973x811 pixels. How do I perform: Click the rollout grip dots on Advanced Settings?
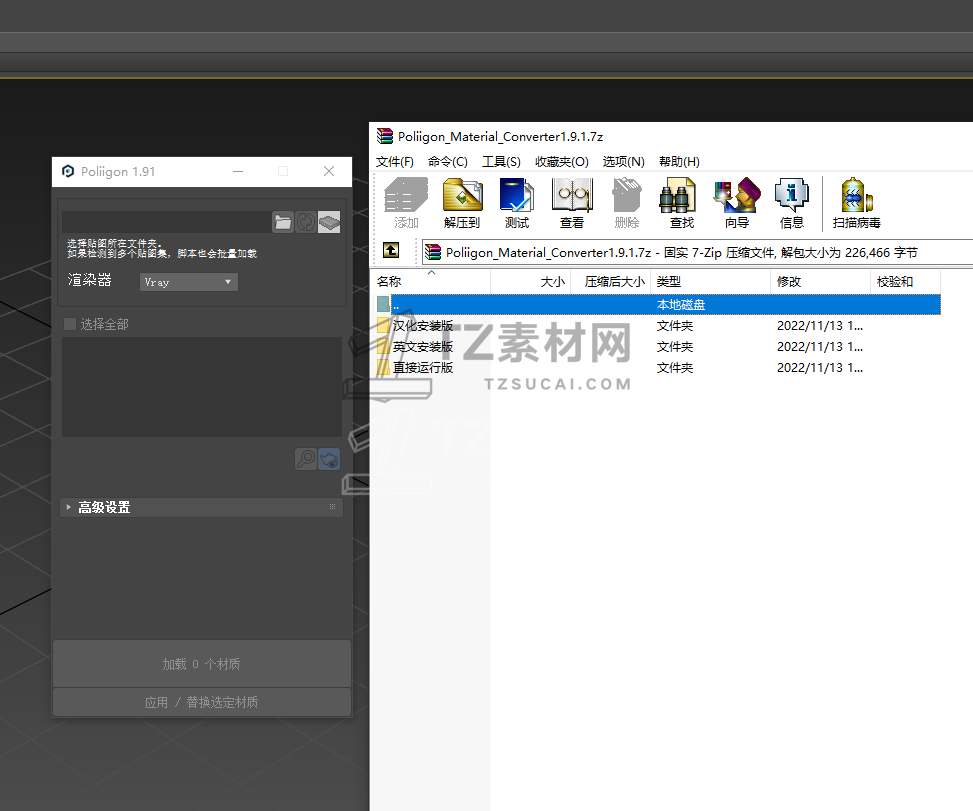(x=333, y=507)
